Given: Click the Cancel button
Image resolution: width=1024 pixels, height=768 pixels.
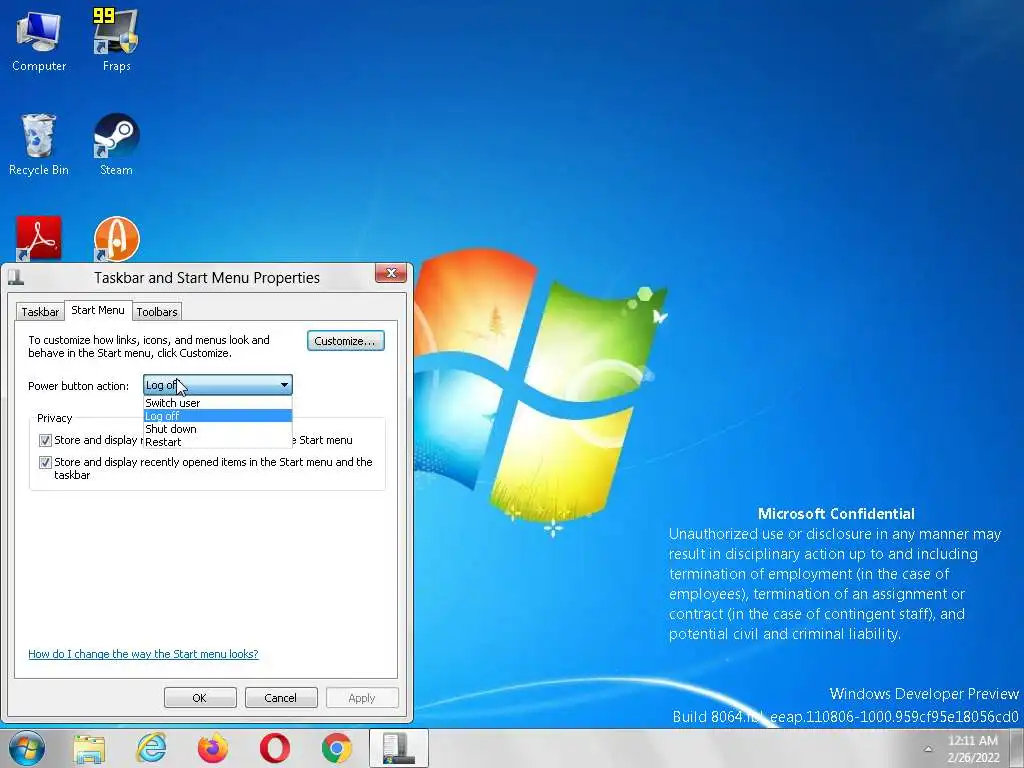Looking at the screenshot, I should (x=281, y=697).
